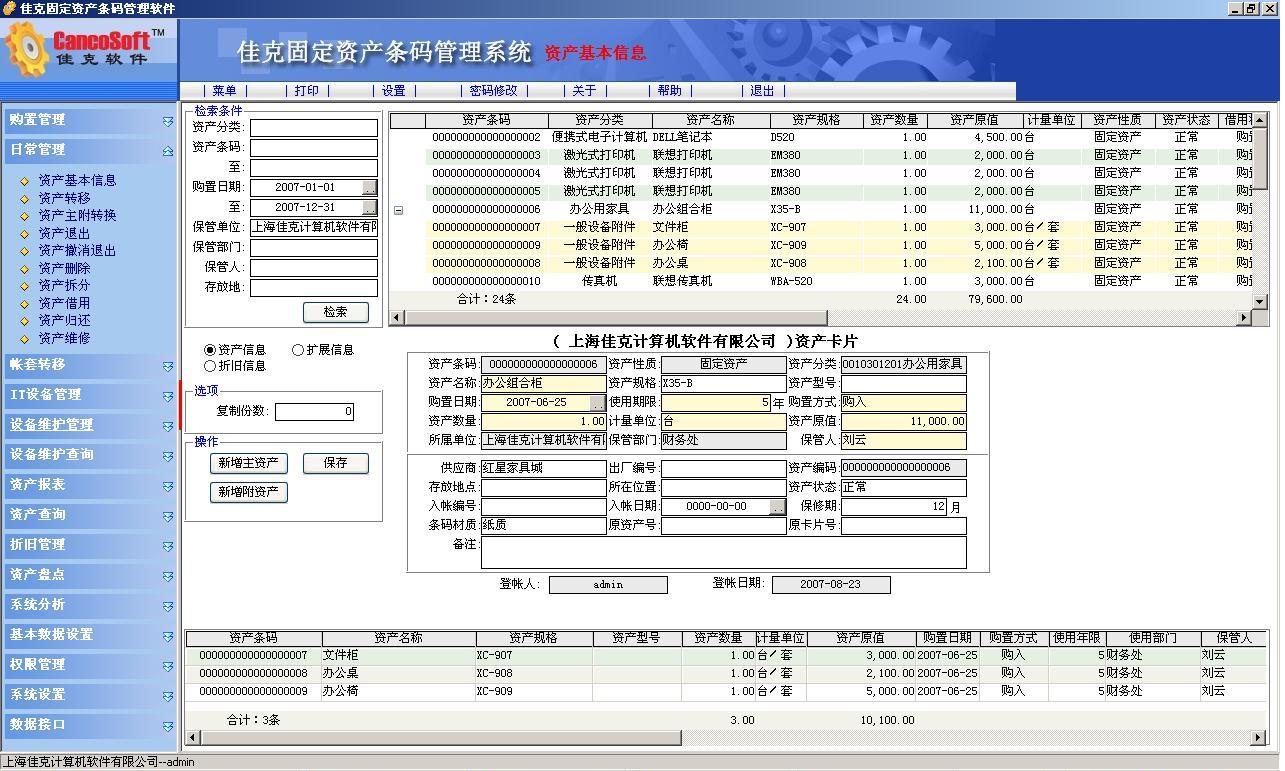Open the 打印 menu
The image size is (1285, 771).
pyautogui.click(x=307, y=91)
